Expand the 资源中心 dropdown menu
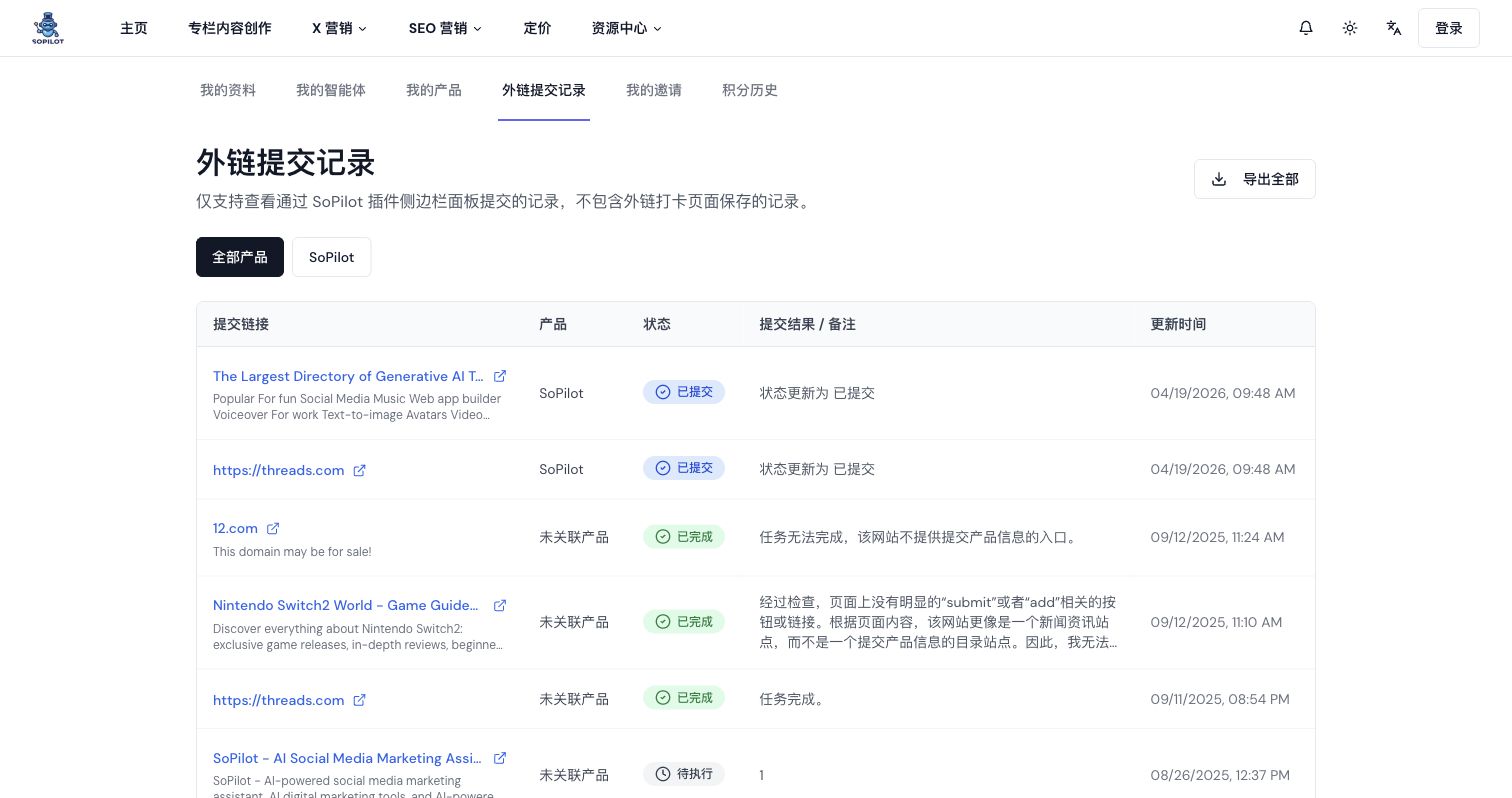Viewport: 1512px width, 798px height. pyautogui.click(x=627, y=28)
